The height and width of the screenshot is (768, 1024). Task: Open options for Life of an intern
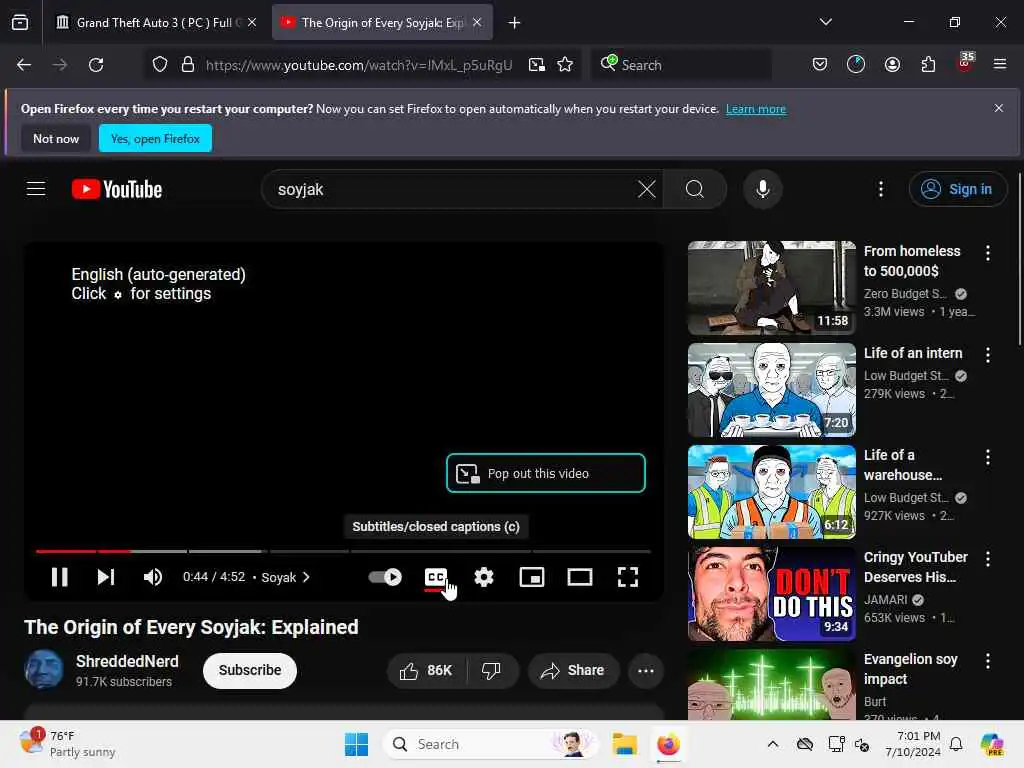(x=988, y=355)
